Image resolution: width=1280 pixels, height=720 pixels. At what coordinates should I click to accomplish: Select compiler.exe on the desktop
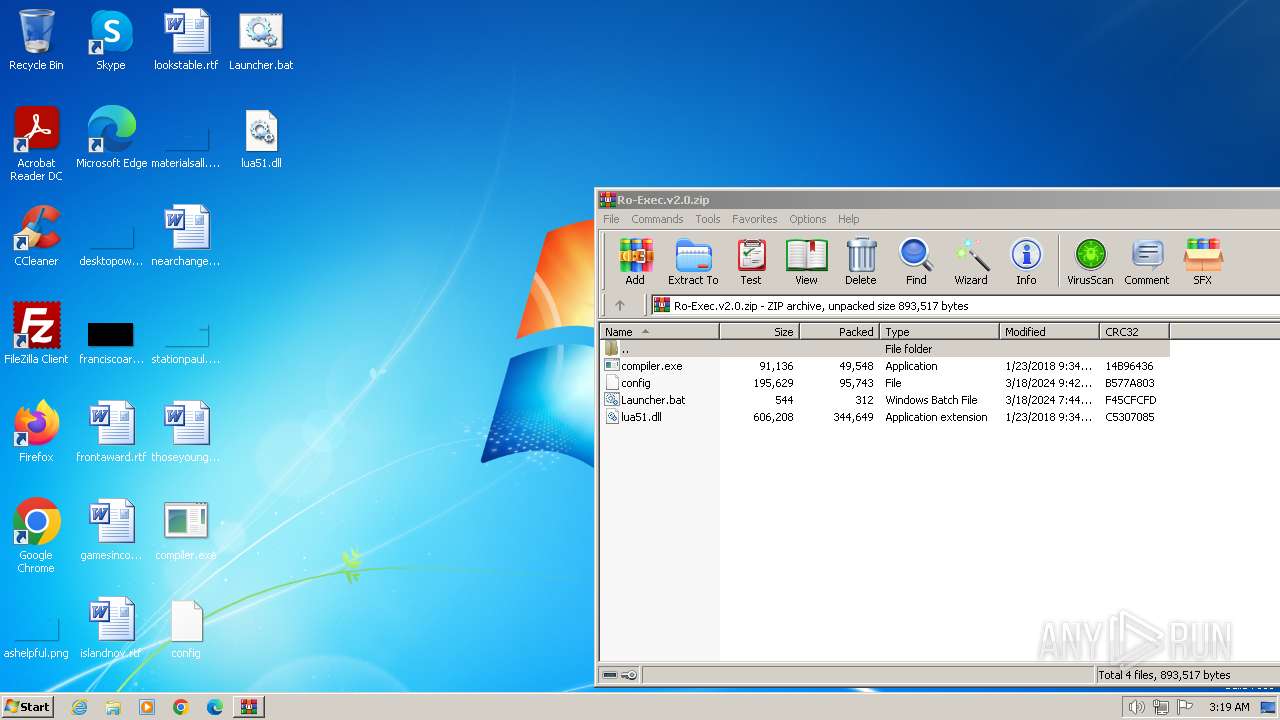[x=186, y=530]
